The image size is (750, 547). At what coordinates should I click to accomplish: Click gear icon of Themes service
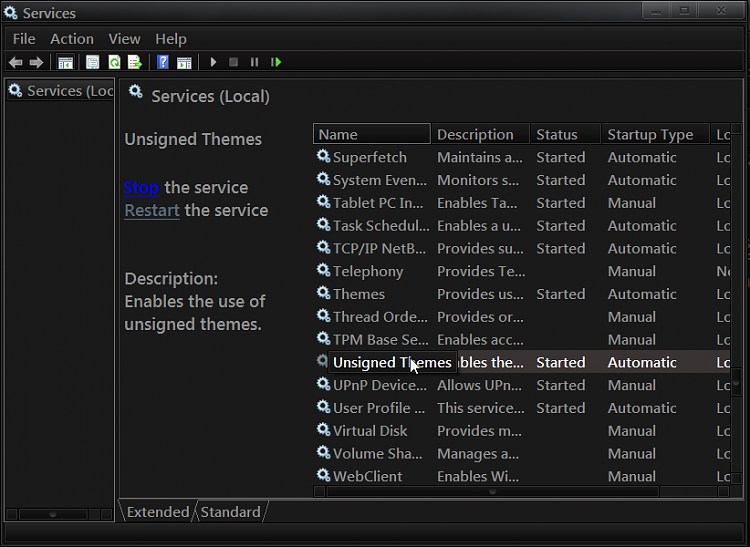pos(324,293)
